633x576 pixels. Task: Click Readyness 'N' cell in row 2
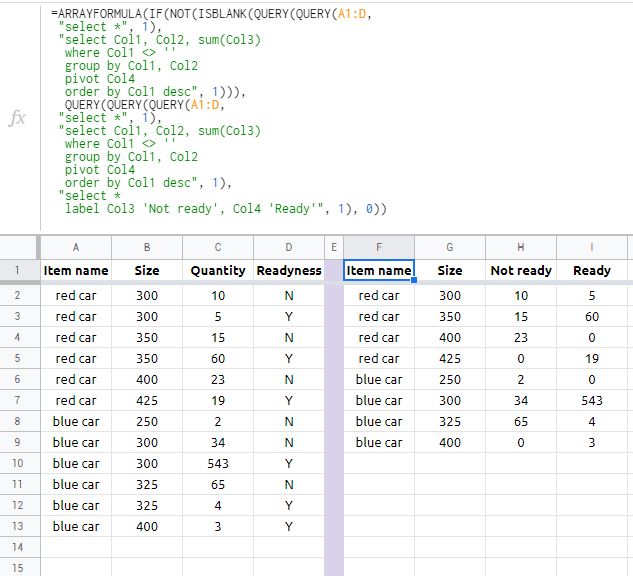tap(289, 295)
